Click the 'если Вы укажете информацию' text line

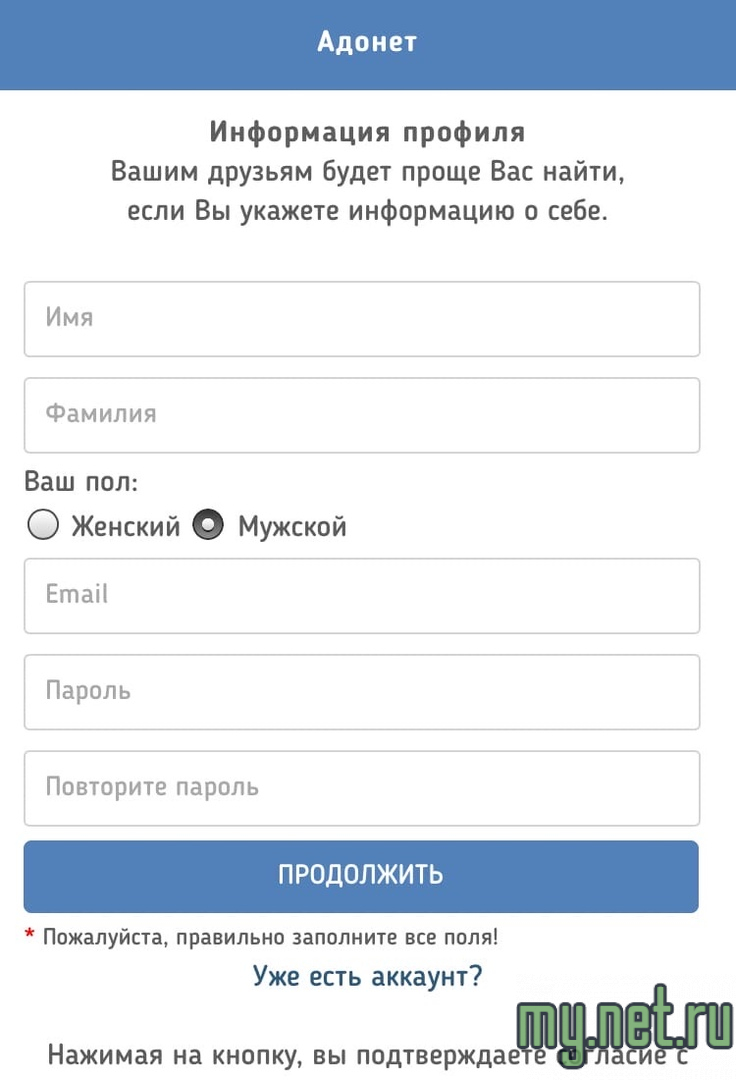367,212
